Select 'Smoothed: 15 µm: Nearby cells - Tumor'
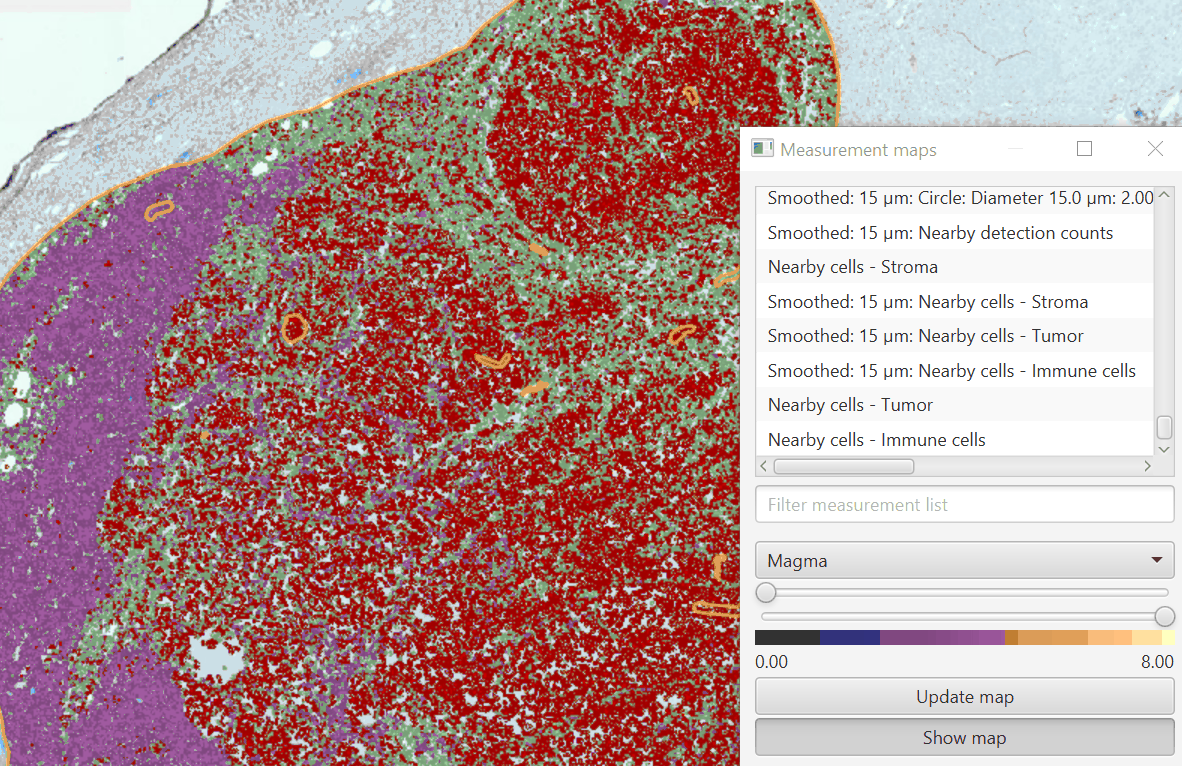The height and width of the screenshot is (766, 1182). (925, 336)
